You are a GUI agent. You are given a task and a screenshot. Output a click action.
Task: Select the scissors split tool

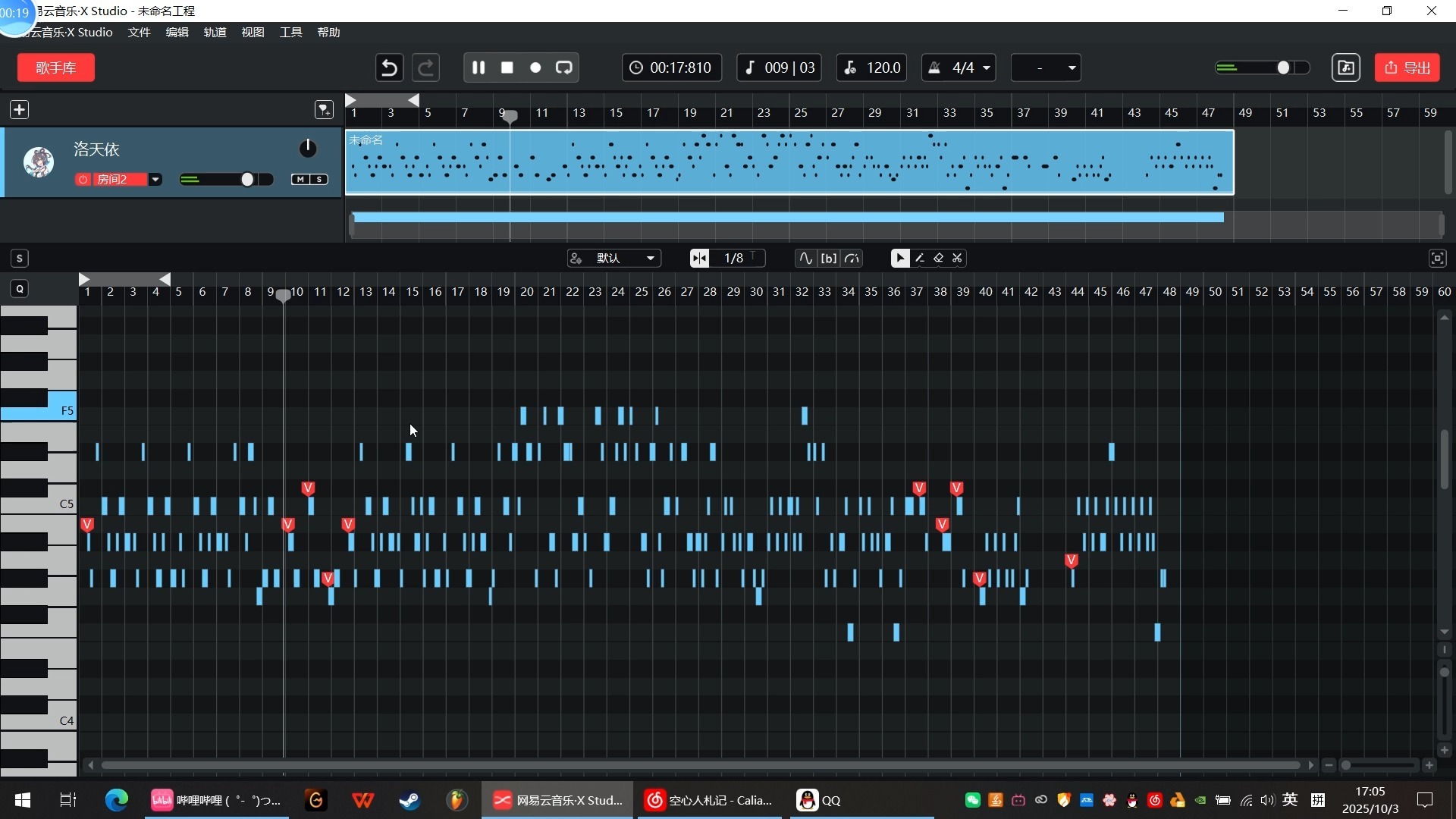point(958,258)
